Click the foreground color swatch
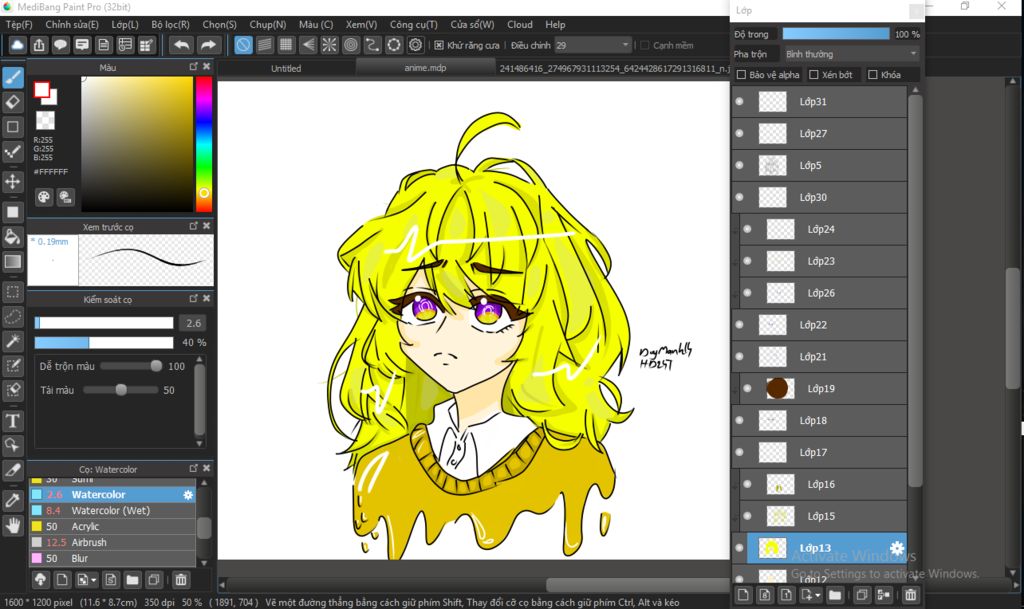The image size is (1024, 609). (x=42, y=90)
